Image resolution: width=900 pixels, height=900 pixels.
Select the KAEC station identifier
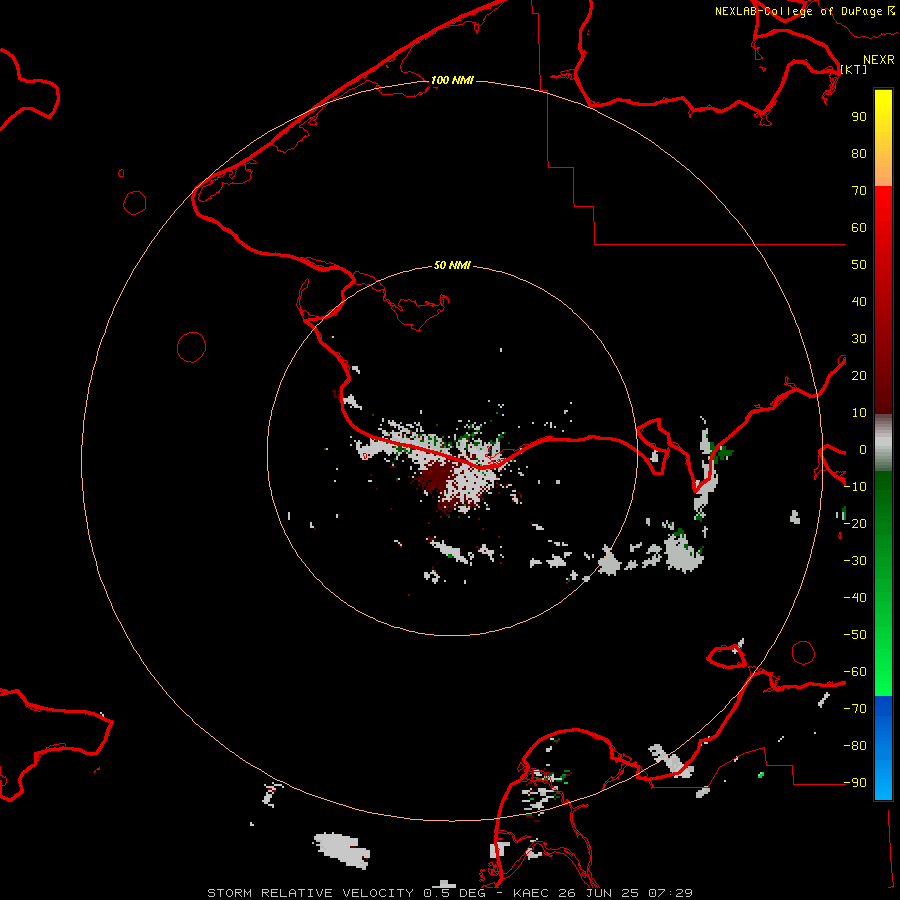[532, 893]
